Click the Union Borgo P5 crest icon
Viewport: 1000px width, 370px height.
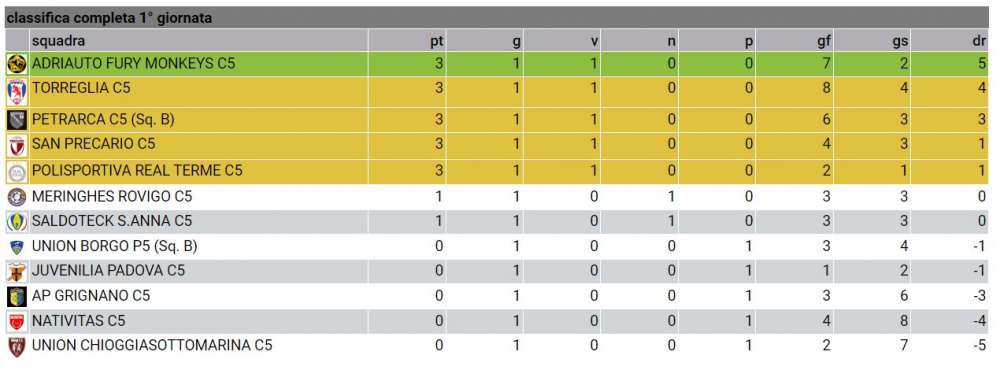[17, 247]
